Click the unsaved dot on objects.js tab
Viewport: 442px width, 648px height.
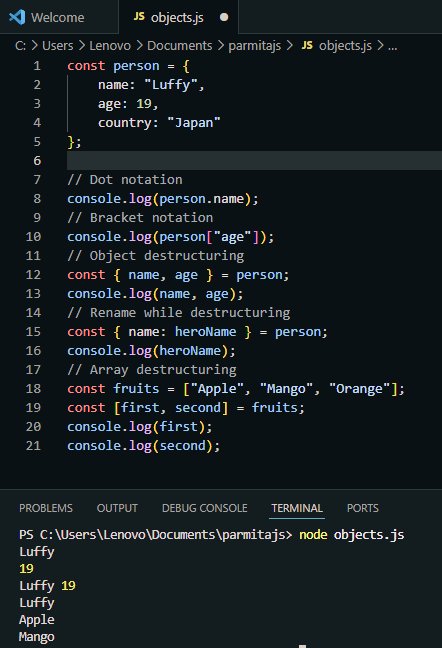224,17
